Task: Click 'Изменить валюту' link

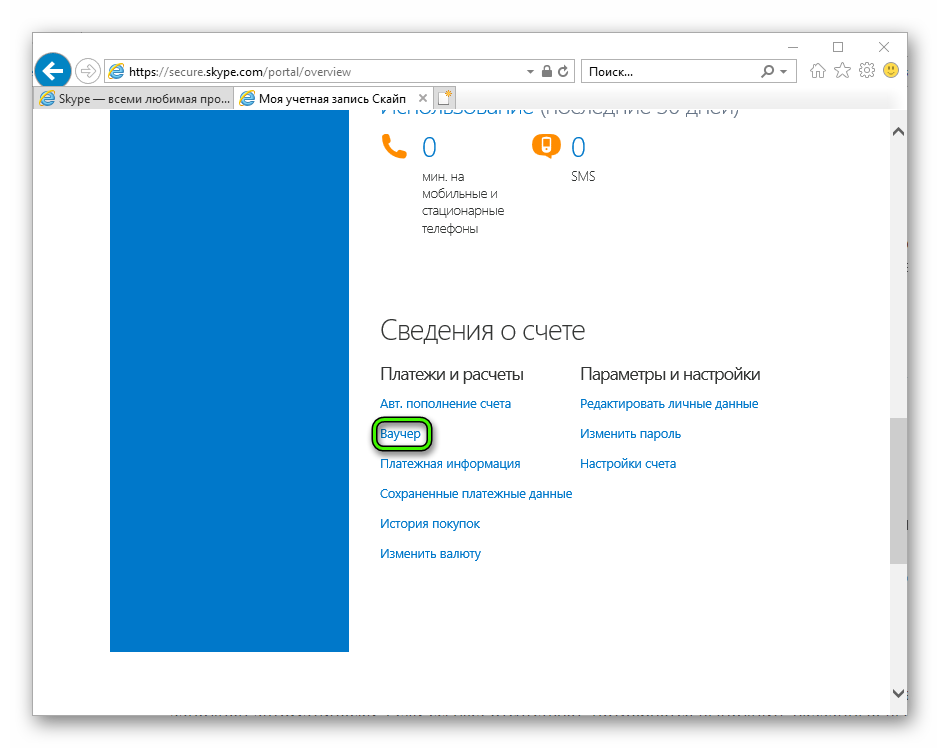Action: (x=430, y=554)
